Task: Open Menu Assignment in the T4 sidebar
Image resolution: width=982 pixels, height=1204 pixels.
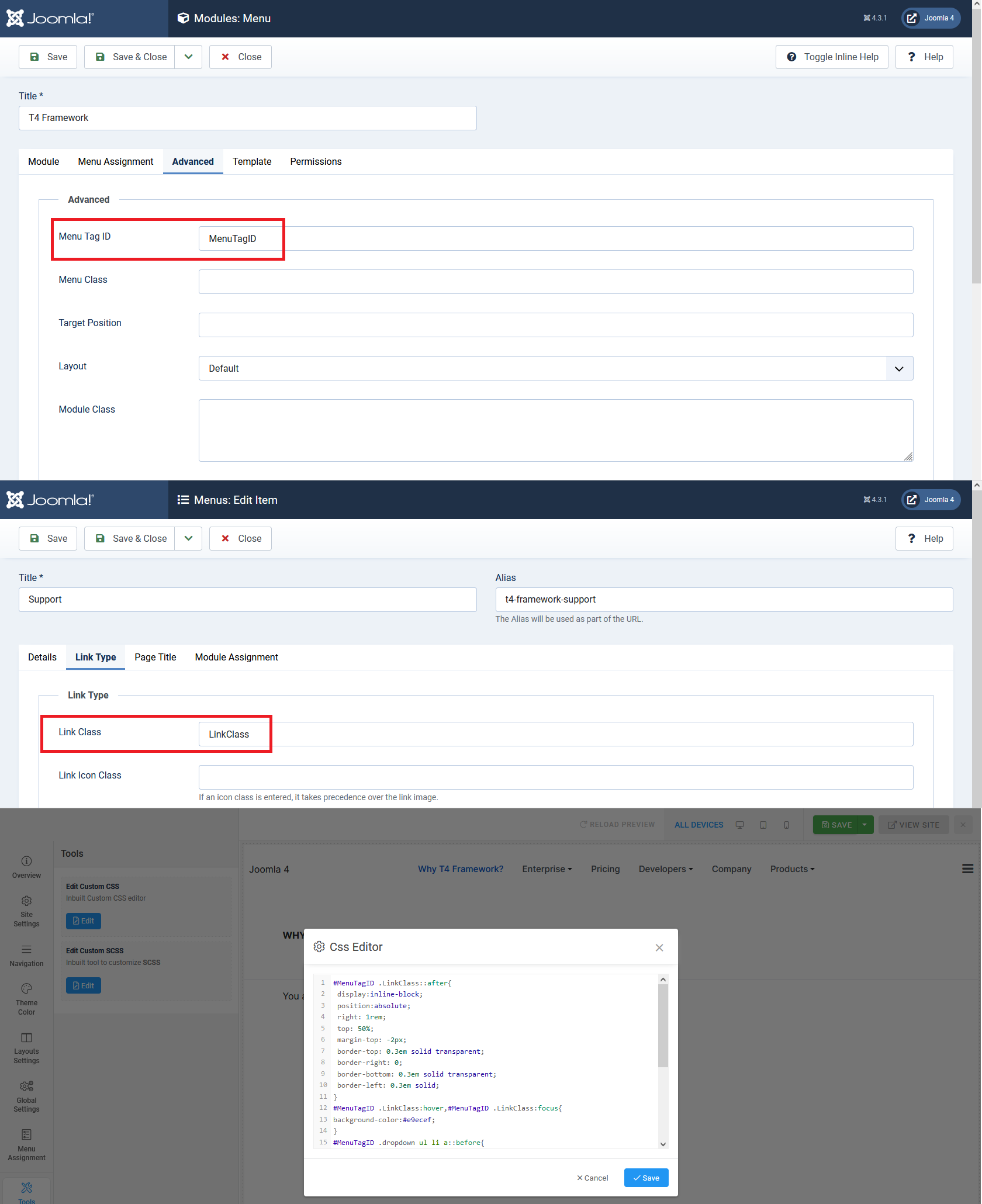Action: click(26, 1145)
